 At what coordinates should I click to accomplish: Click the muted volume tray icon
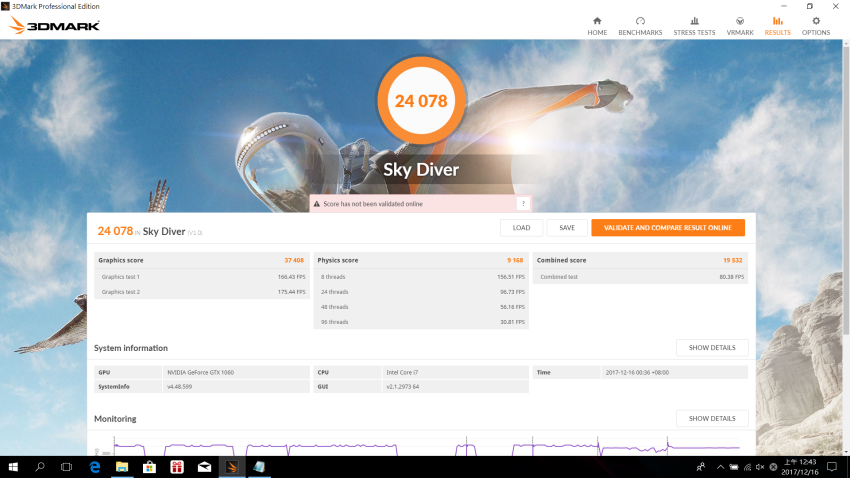click(x=760, y=467)
